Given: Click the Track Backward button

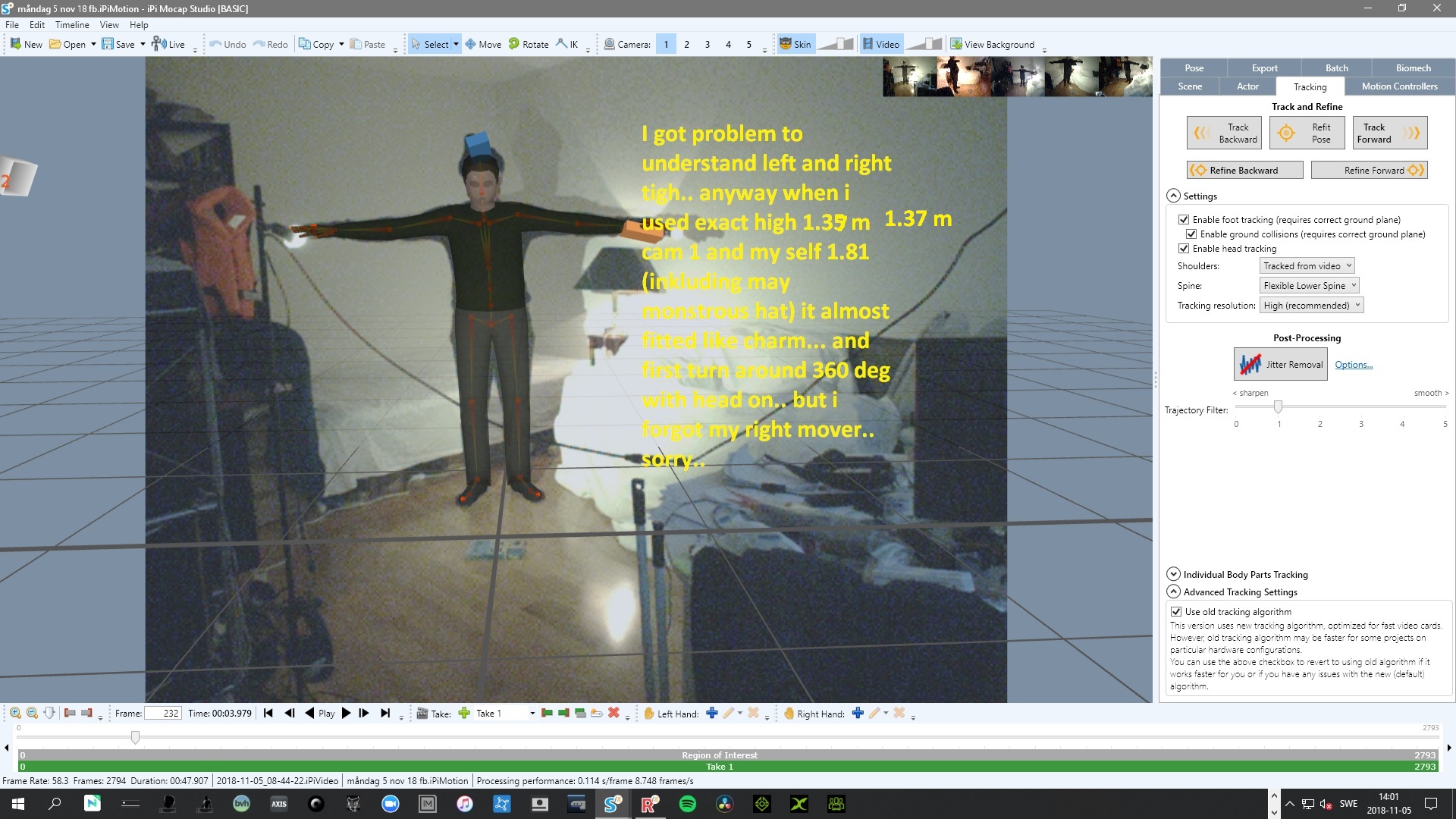Looking at the screenshot, I should click(1224, 133).
